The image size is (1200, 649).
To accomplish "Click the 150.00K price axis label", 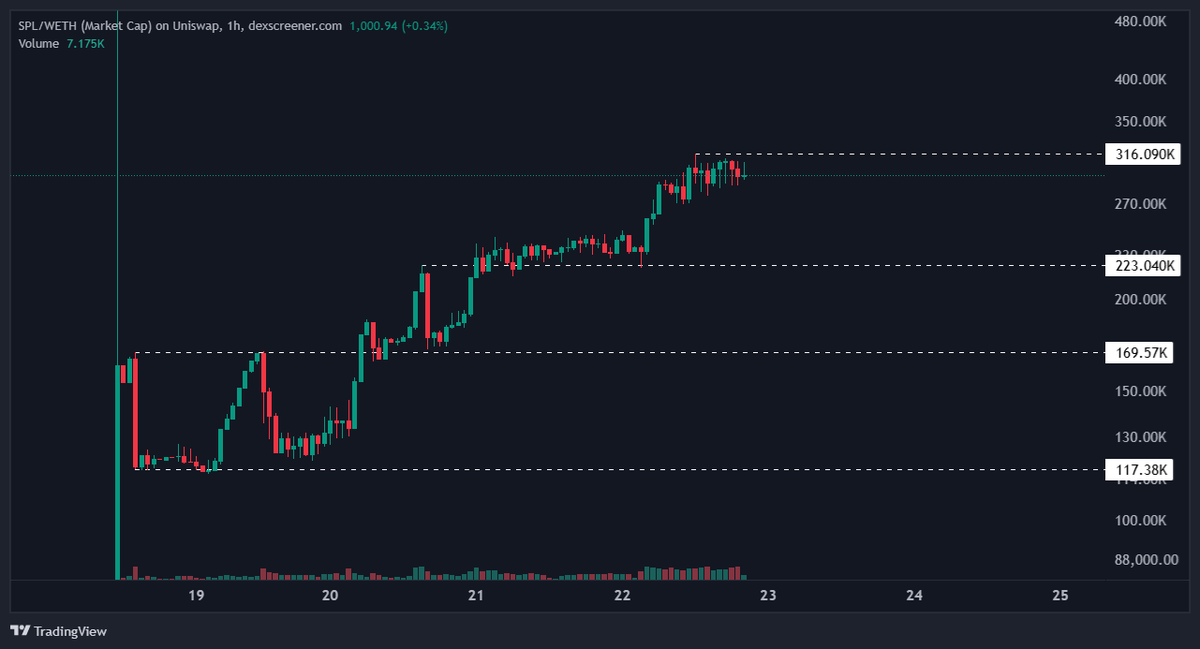I will 1140,391.
